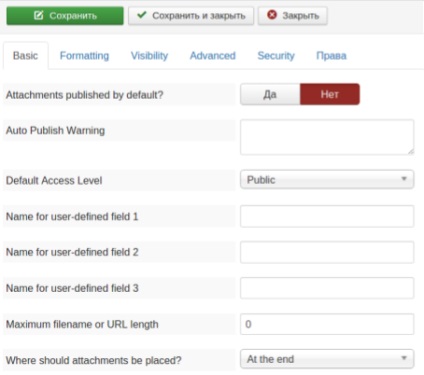
Task: Click the Maximum filename or URL length field
Action: [x=327, y=324]
